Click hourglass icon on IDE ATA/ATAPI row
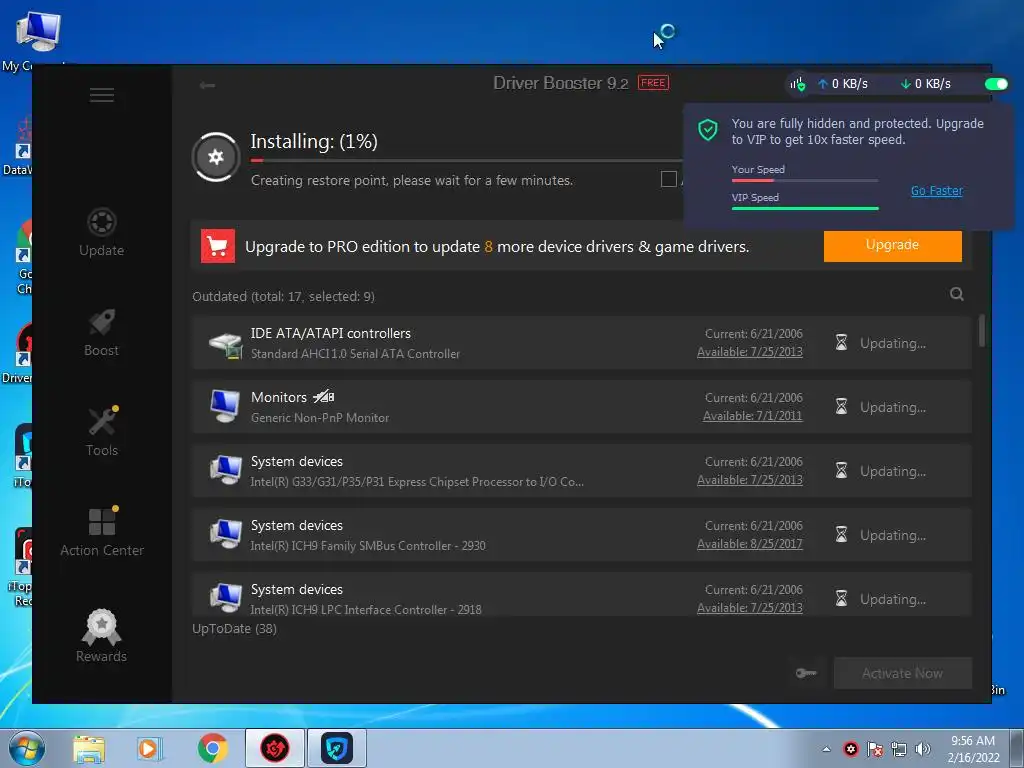Viewport: 1024px width, 768px height. click(842, 342)
